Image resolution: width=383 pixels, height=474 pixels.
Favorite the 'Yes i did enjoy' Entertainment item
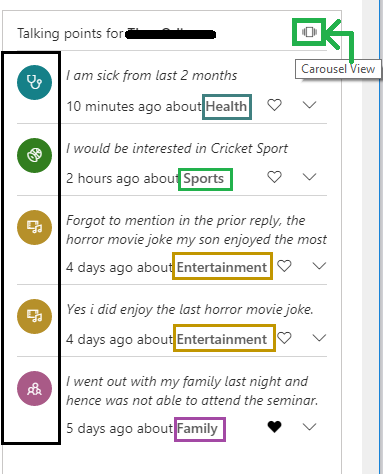point(284,338)
